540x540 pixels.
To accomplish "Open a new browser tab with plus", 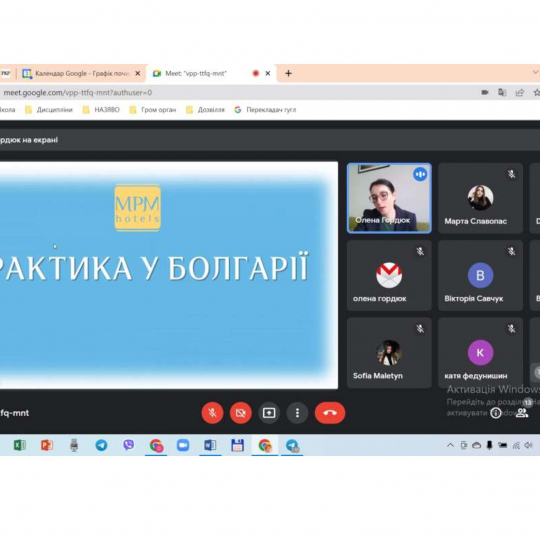I will coord(288,73).
